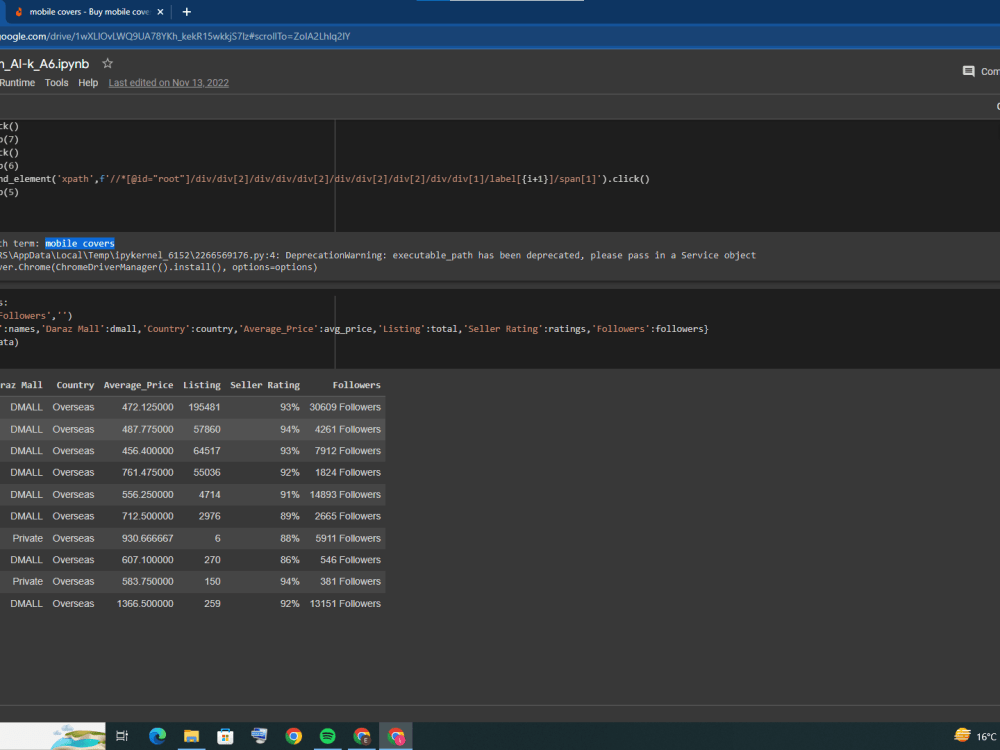
Task: Click the Private cell in the 930.666667 row
Action: click(x=27, y=538)
